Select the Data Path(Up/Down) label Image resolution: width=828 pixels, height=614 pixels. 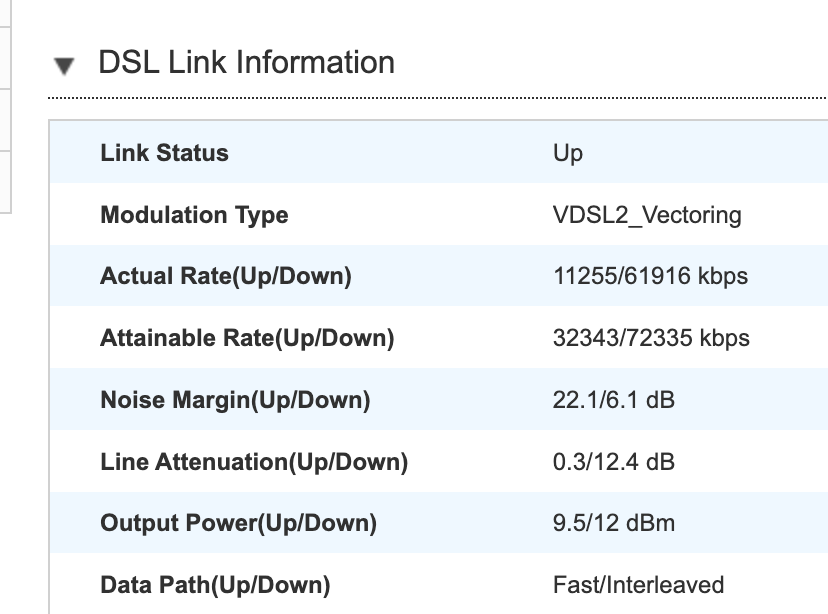[215, 585]
